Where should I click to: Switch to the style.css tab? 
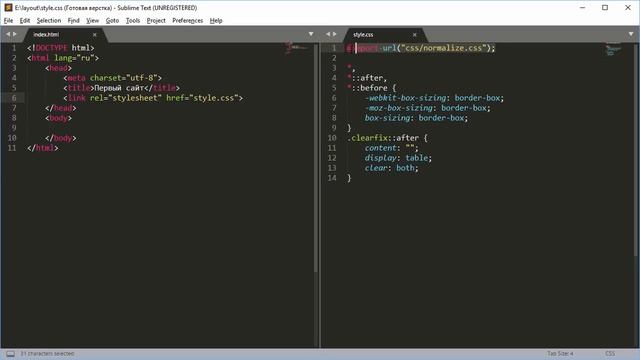(x=363, y=35)
